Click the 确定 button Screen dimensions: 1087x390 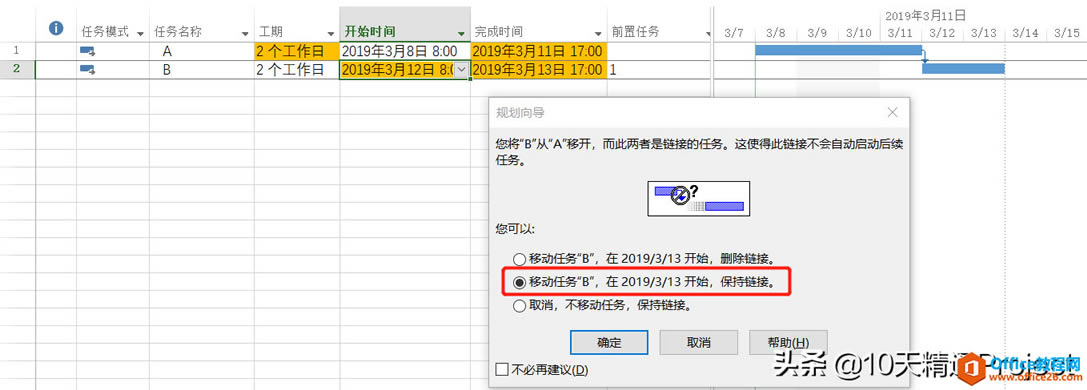click(609, 342)
